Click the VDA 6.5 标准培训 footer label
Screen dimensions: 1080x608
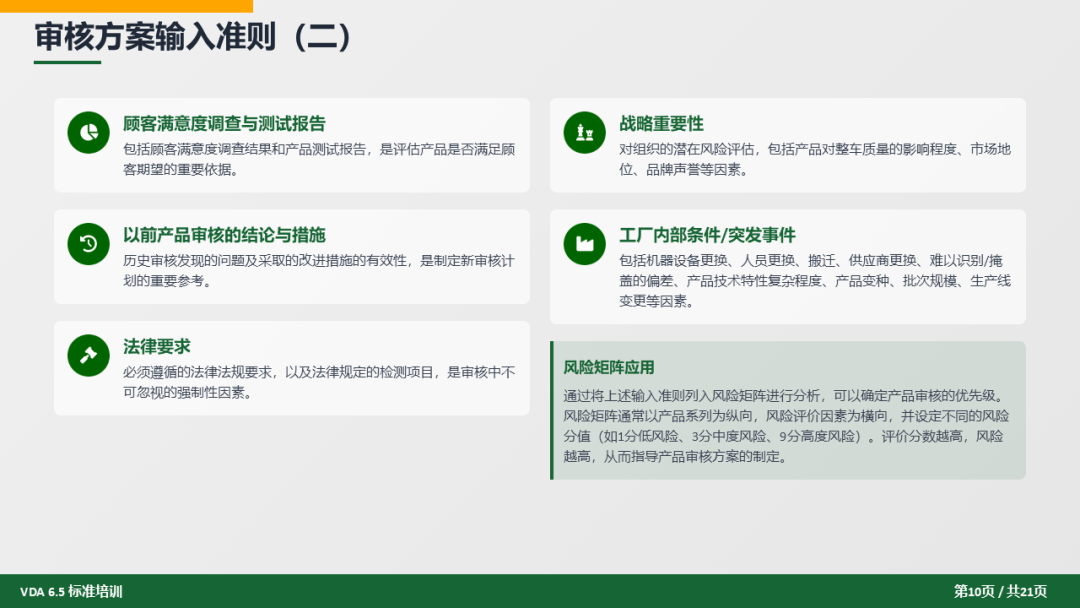point(71,591)
